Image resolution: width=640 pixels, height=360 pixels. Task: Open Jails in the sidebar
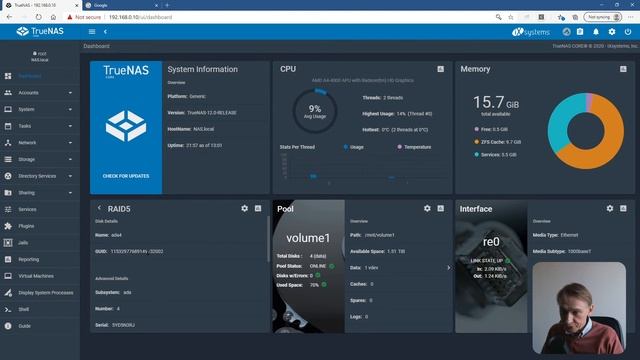click(40, 243)
